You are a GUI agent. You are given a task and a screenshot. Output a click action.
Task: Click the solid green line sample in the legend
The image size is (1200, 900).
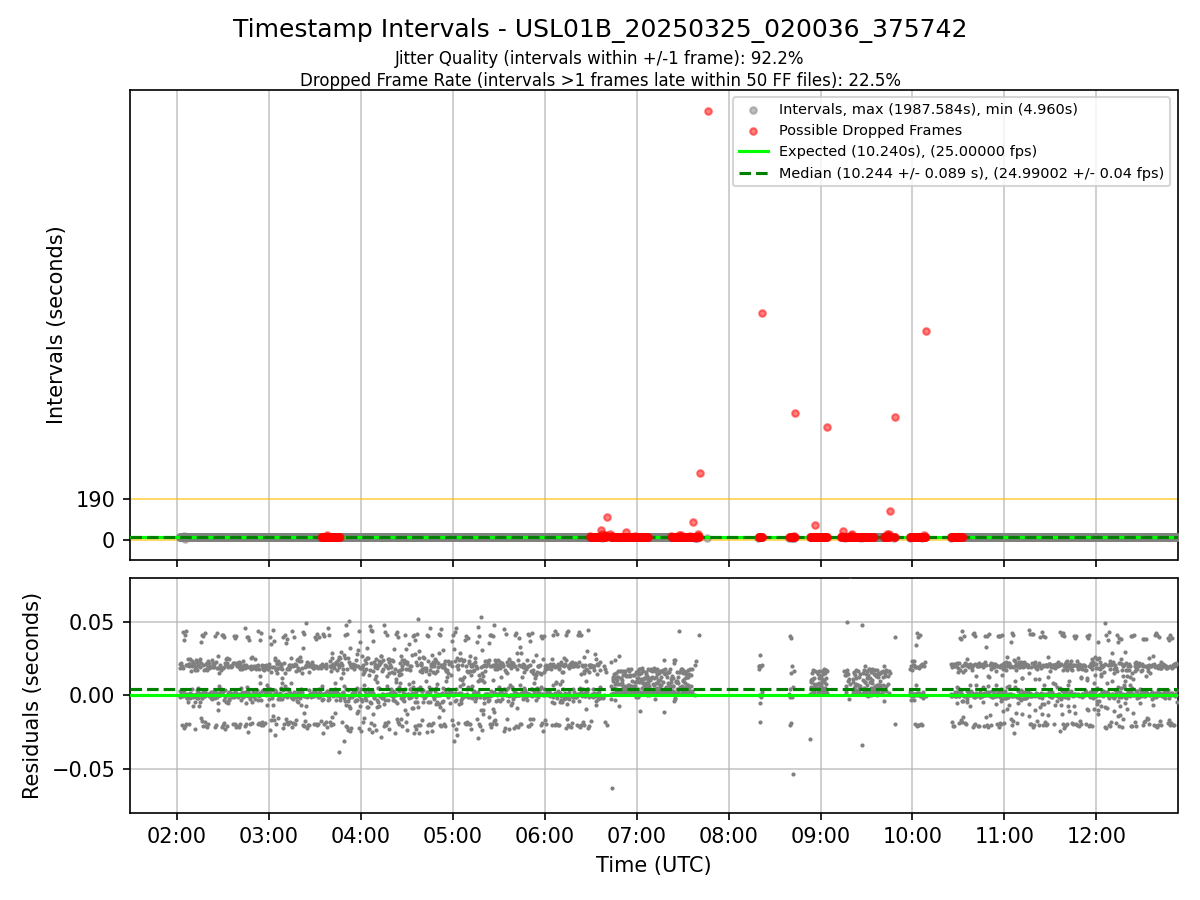coord(754,152)
